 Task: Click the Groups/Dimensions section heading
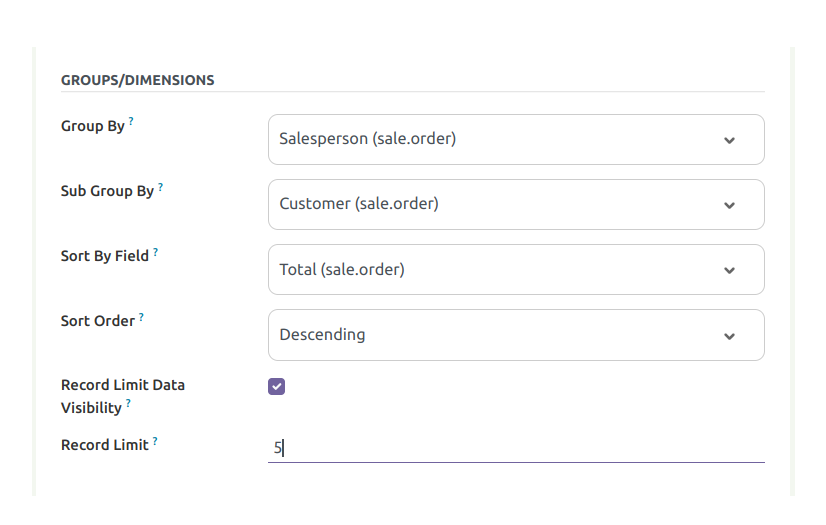[137, 80]
